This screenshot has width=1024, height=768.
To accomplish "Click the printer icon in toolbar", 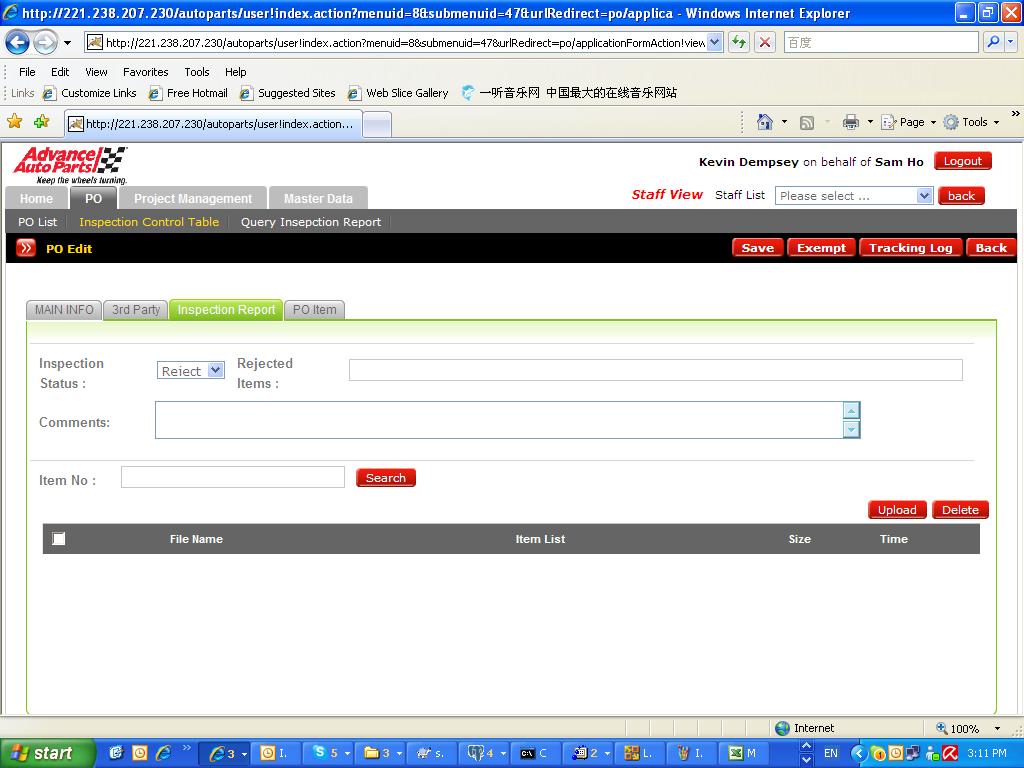I will (x=850, y=122).
